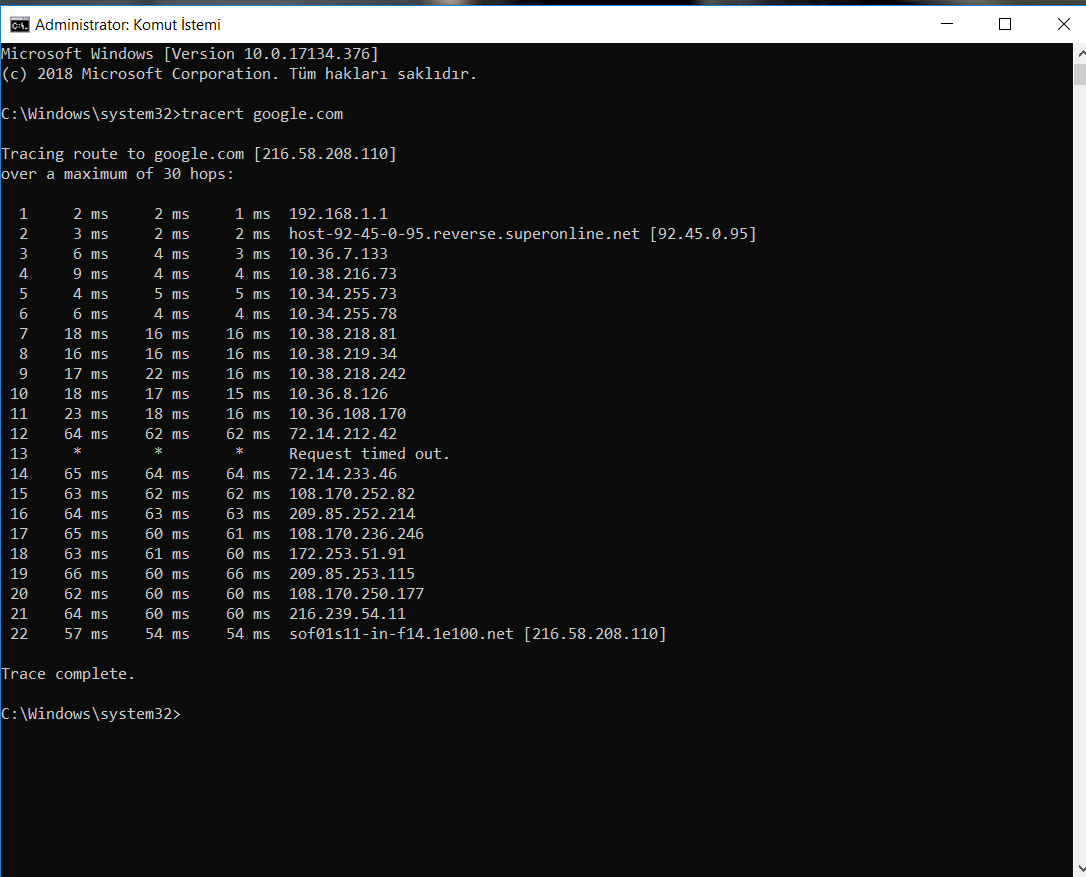Click the superonline.net hostname on hop 2

[x=464, y=234]
